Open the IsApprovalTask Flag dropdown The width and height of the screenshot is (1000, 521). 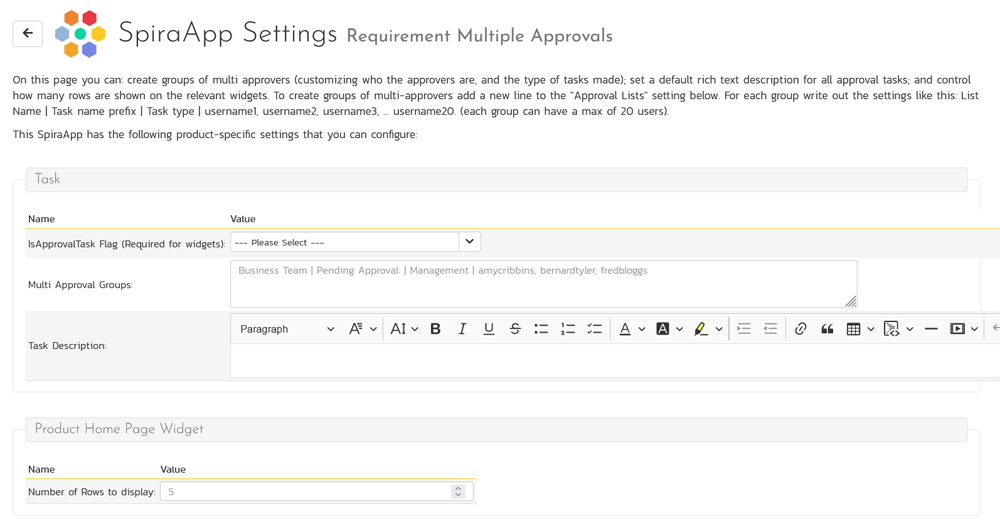click(469, 242)
